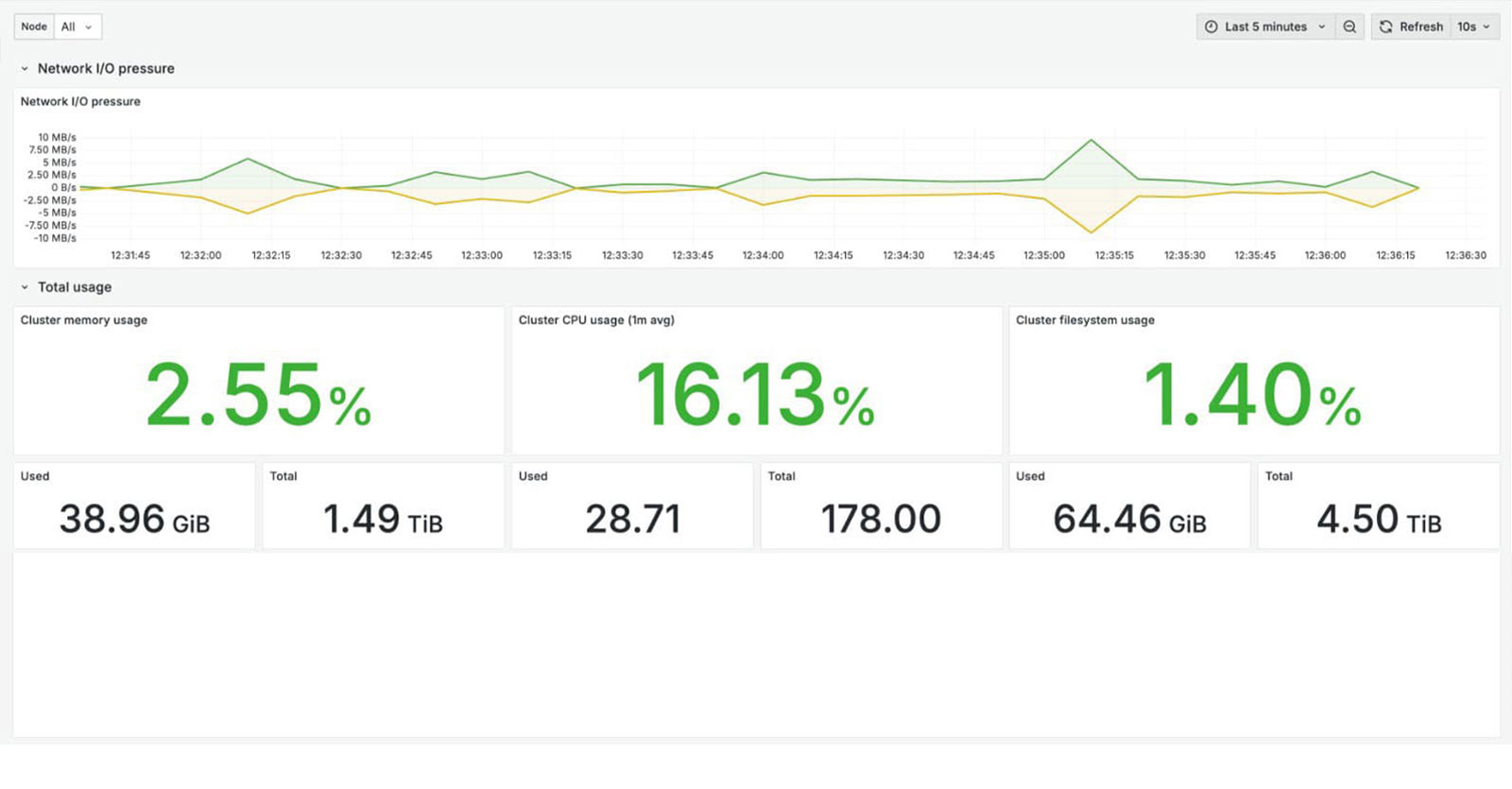Open the 10s refresh interval dropdown

tap(1474, 26)
